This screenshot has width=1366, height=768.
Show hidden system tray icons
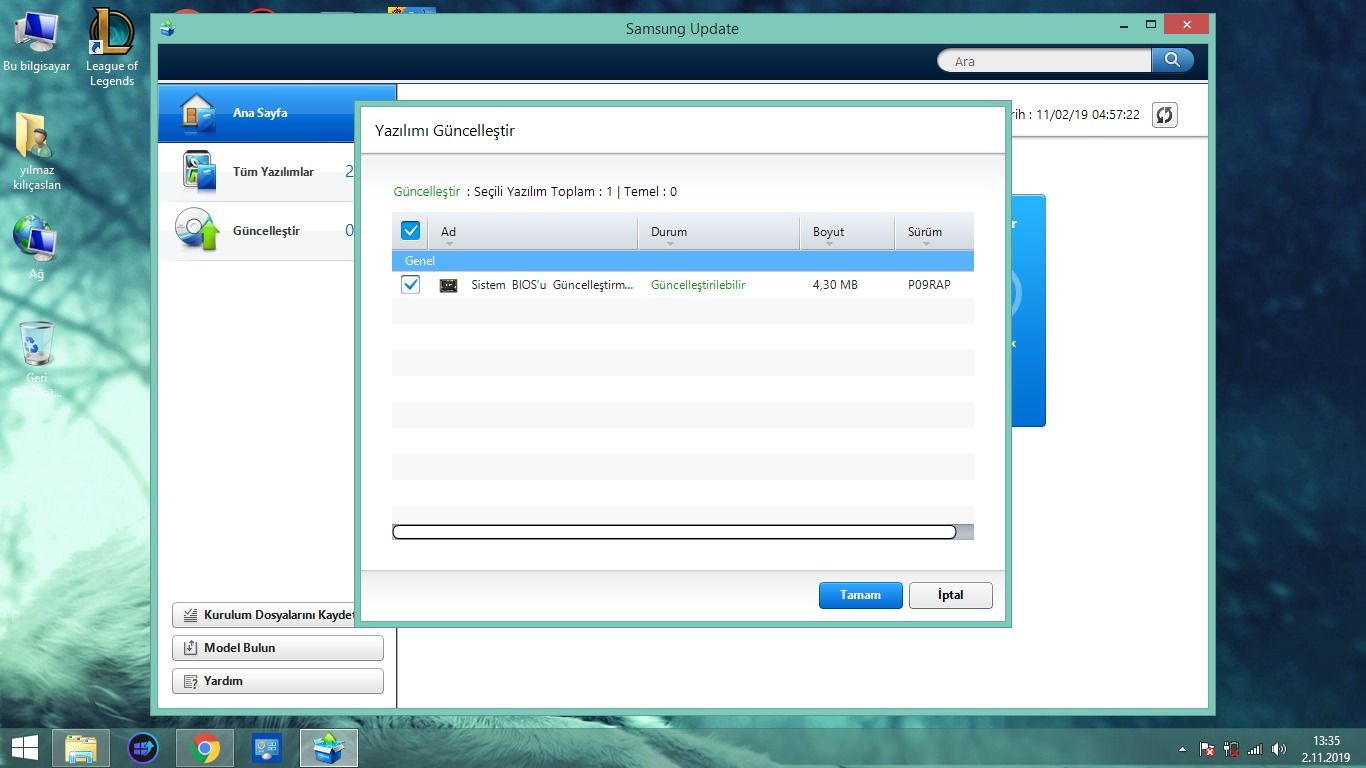coord(1183,749)
